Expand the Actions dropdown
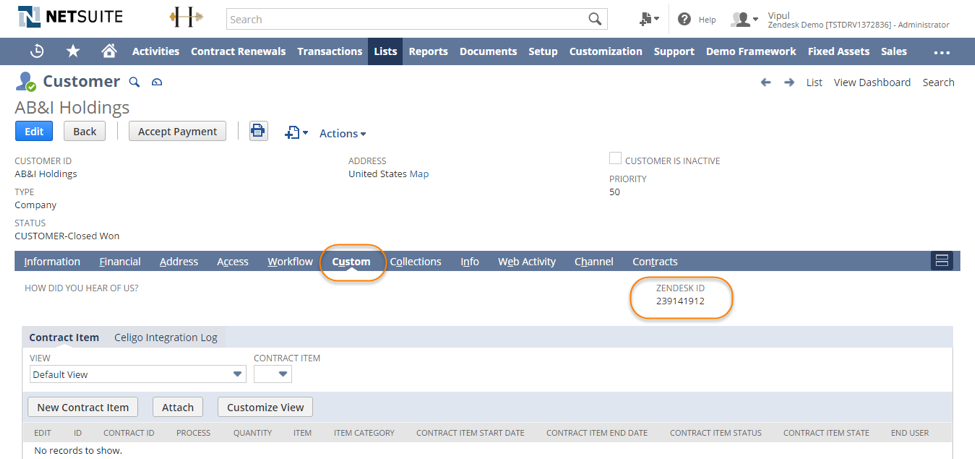Viewport: 975px width, 459px height. [343, 133]
